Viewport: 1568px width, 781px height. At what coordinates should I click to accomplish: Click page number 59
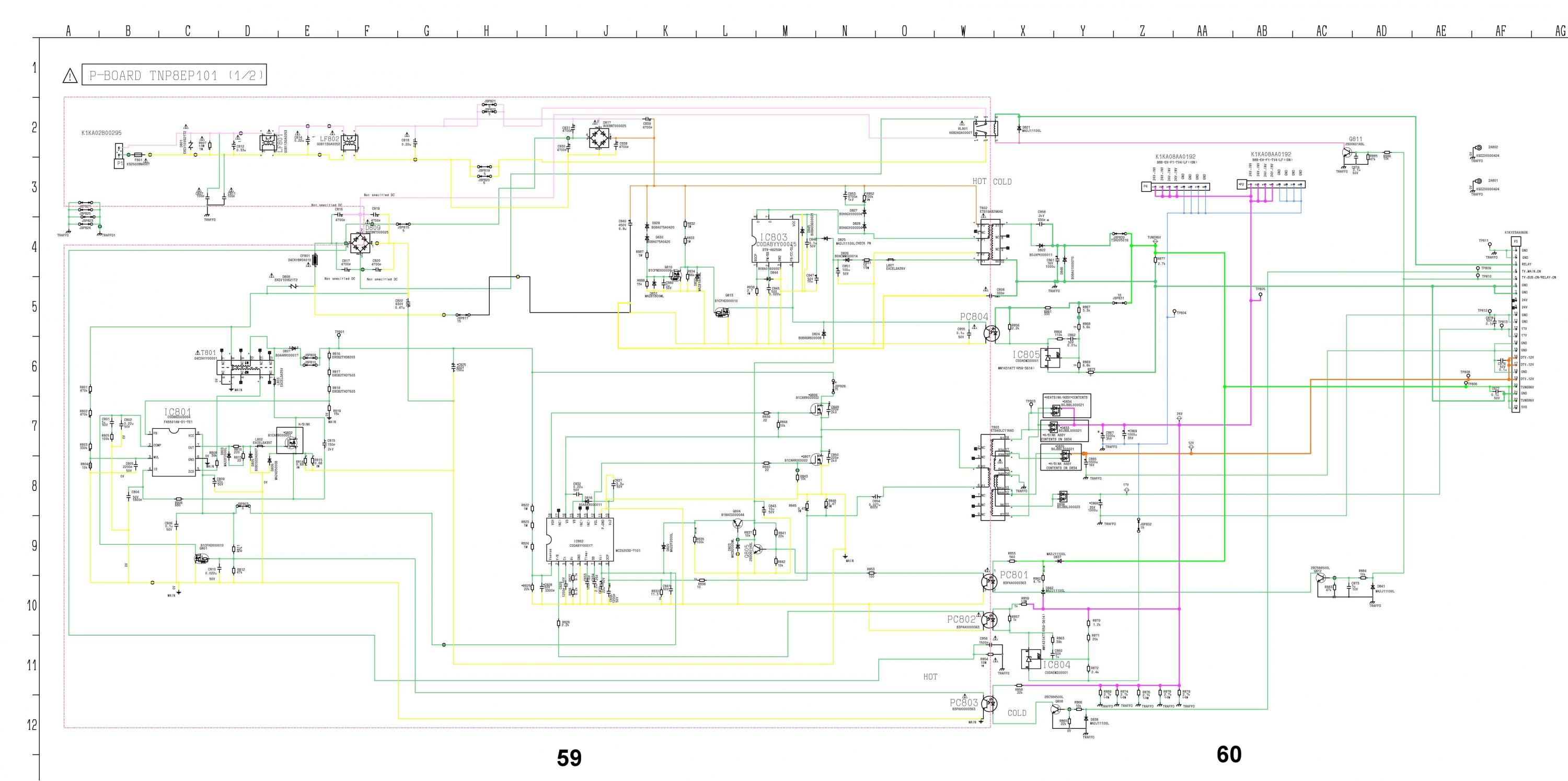569,759
